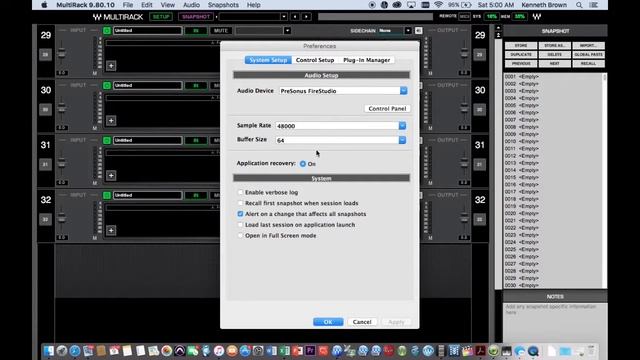
Task: Click OK in the Preferences dialog
Action: point(328,322)
